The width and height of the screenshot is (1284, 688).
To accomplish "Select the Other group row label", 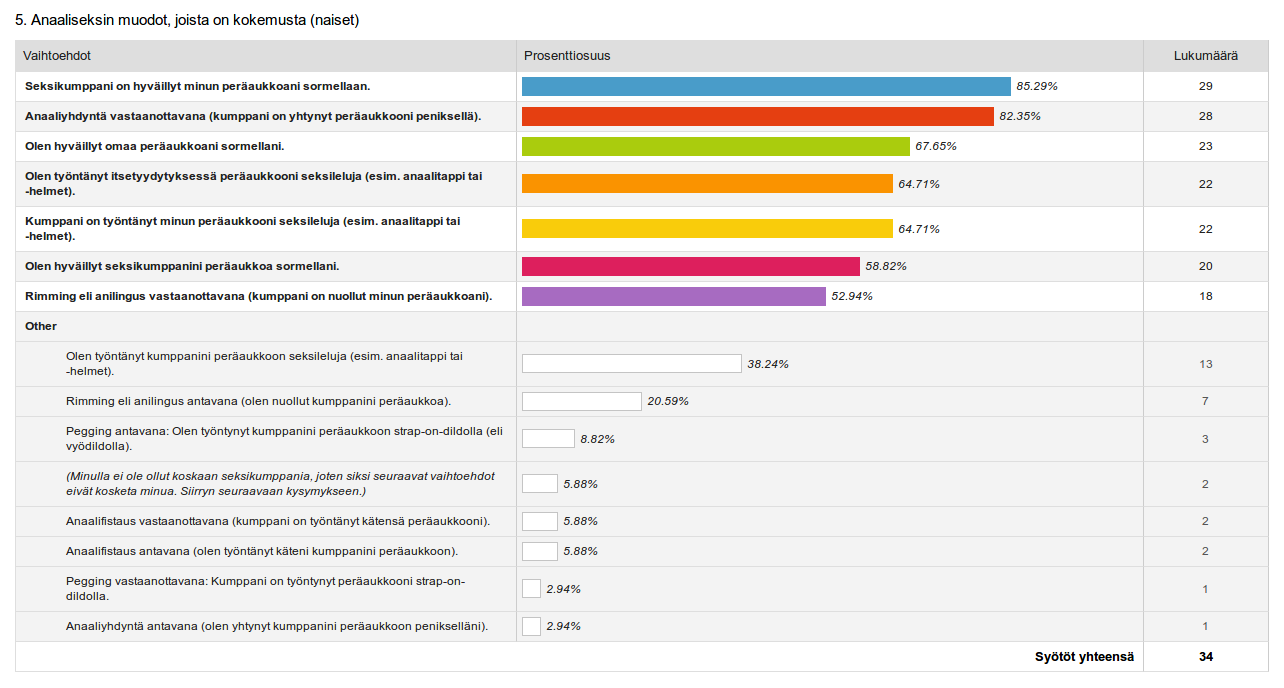I will coord(41,326).
